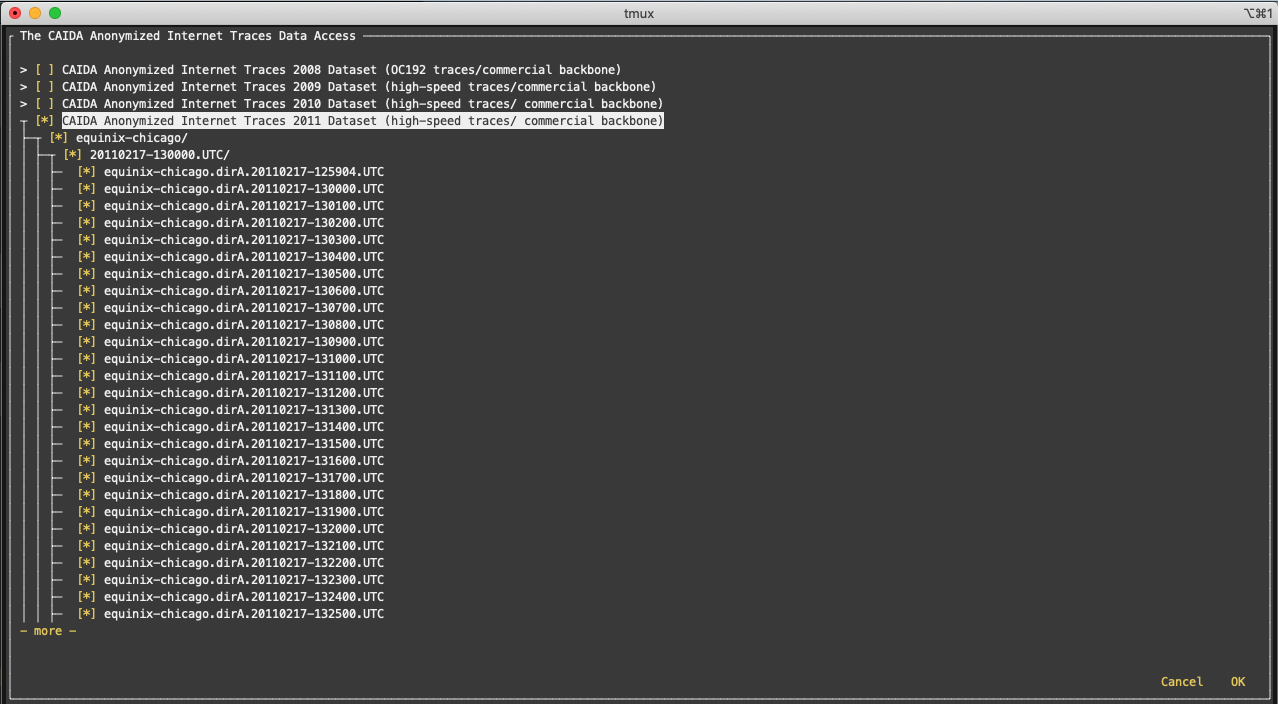Uncheck the dirA.20110217-130000.UTC file checkbox

click(86, 189)
